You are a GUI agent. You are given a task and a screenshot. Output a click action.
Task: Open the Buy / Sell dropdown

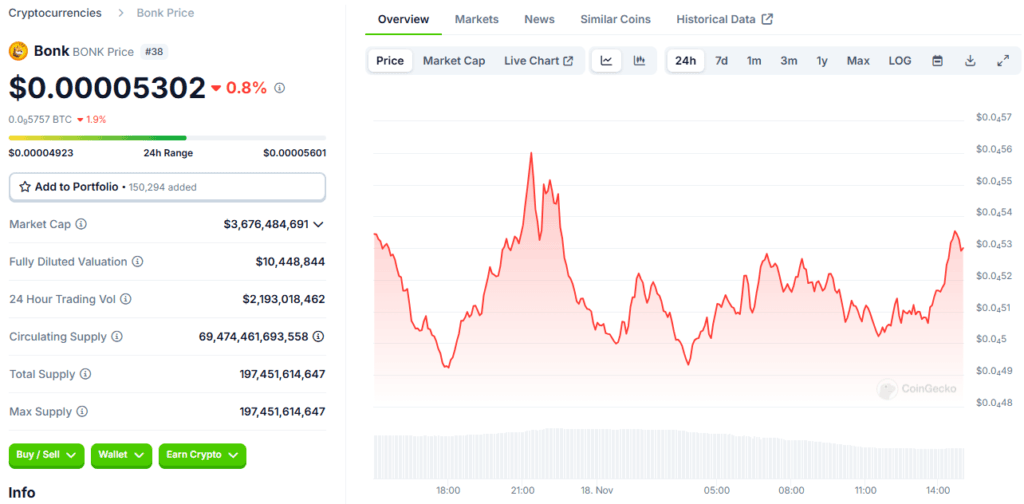46,455
